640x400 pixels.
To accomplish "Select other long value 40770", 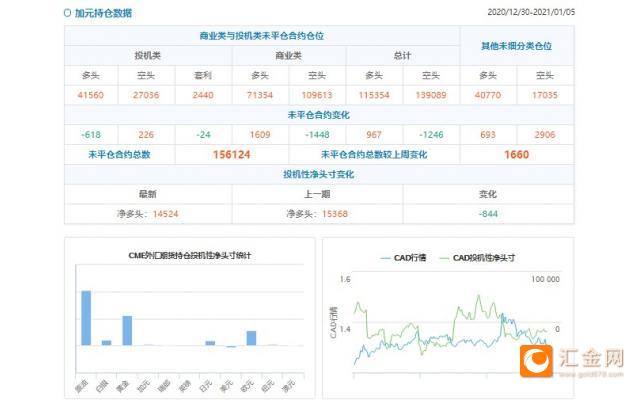I will point(488,95).
